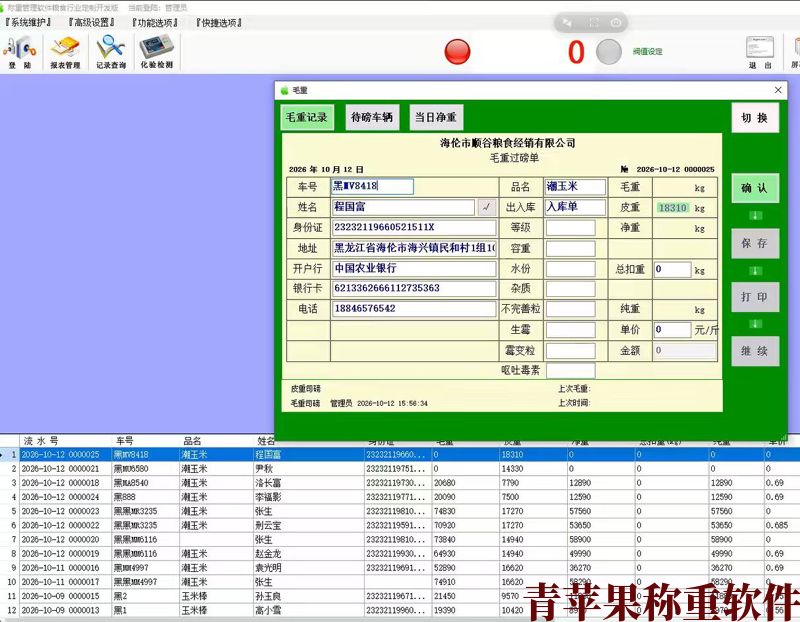
Task: Select record row 2026-10-12 0000021
Action: click(400, 468)
